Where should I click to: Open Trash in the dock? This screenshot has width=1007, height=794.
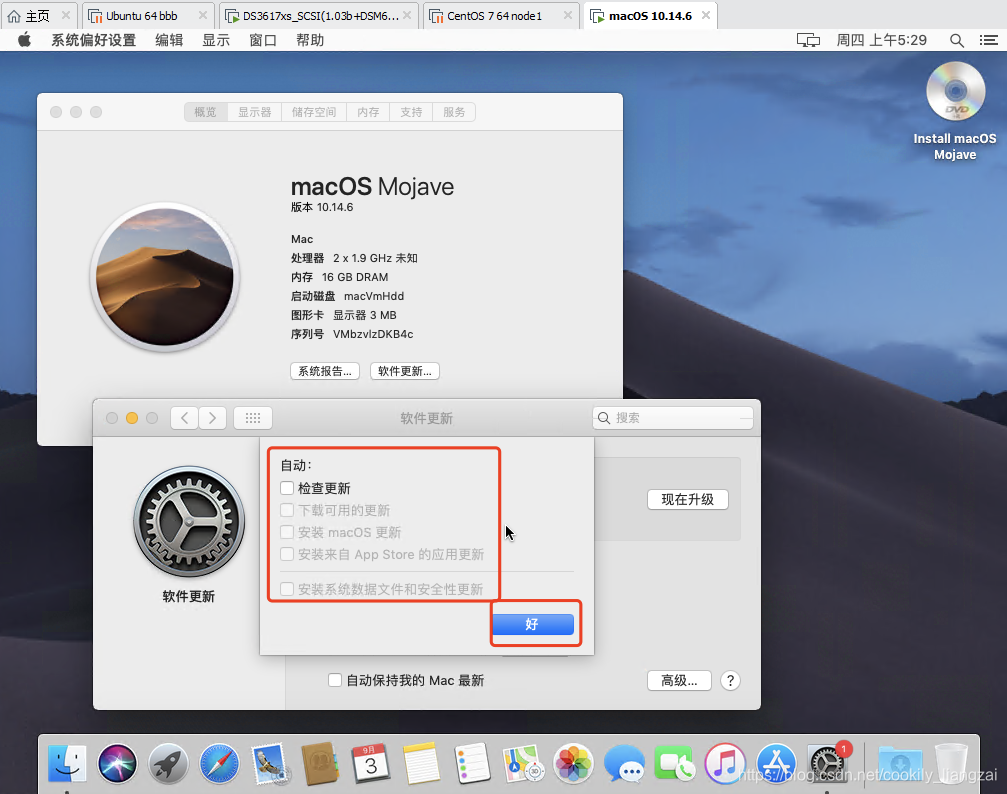[951, 763]
